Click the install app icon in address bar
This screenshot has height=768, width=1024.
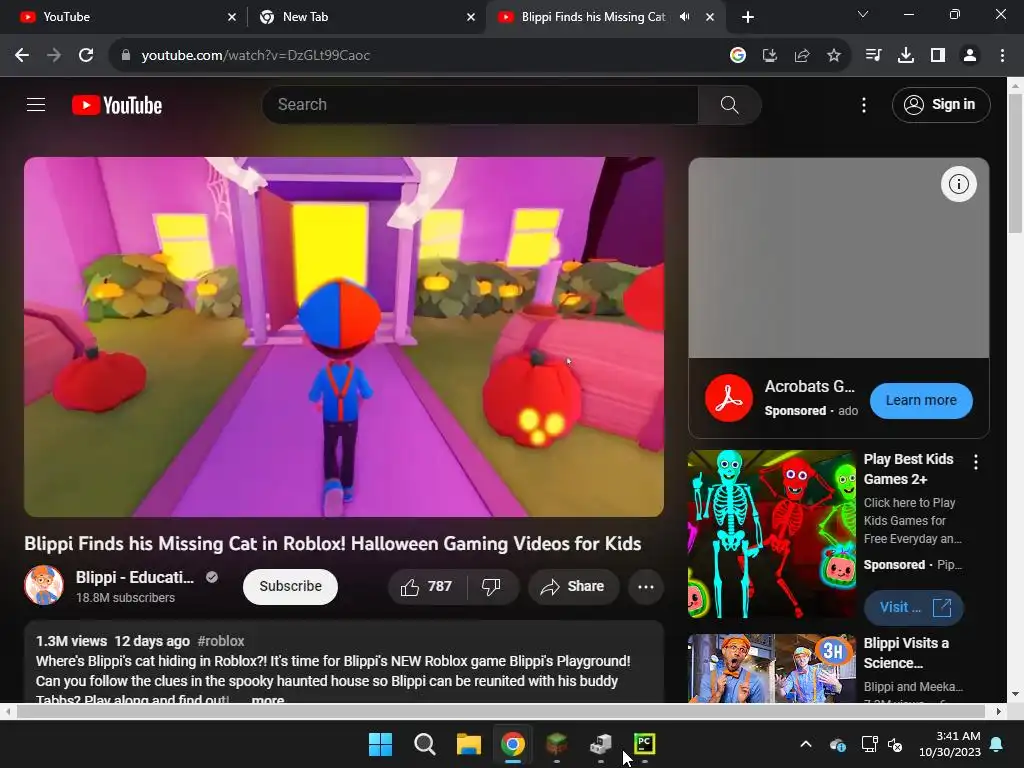coord(770,56)
